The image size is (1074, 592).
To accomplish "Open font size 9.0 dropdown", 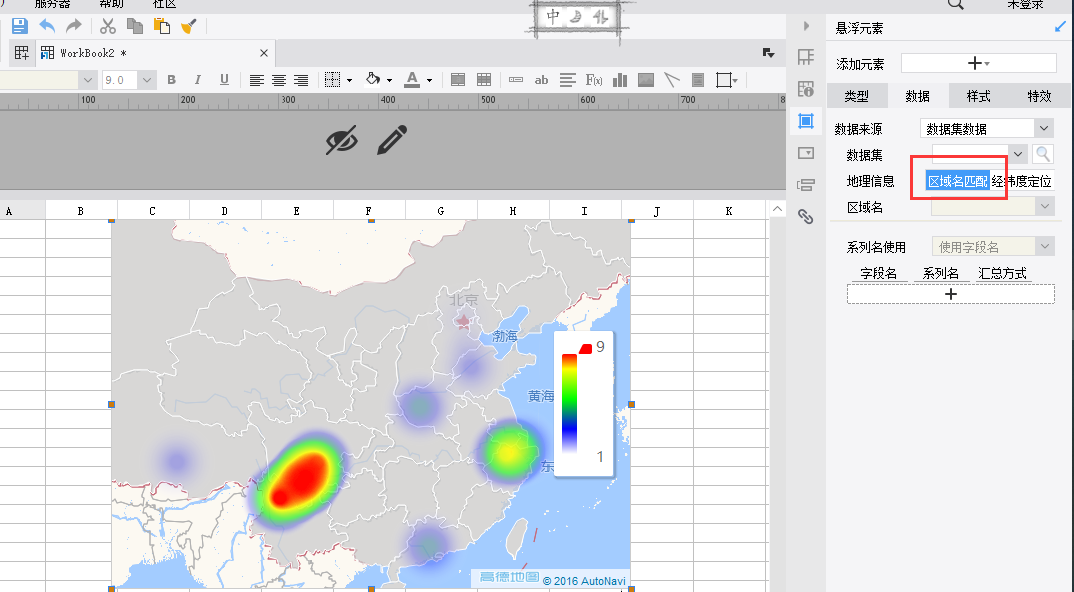I will point(147,80).
